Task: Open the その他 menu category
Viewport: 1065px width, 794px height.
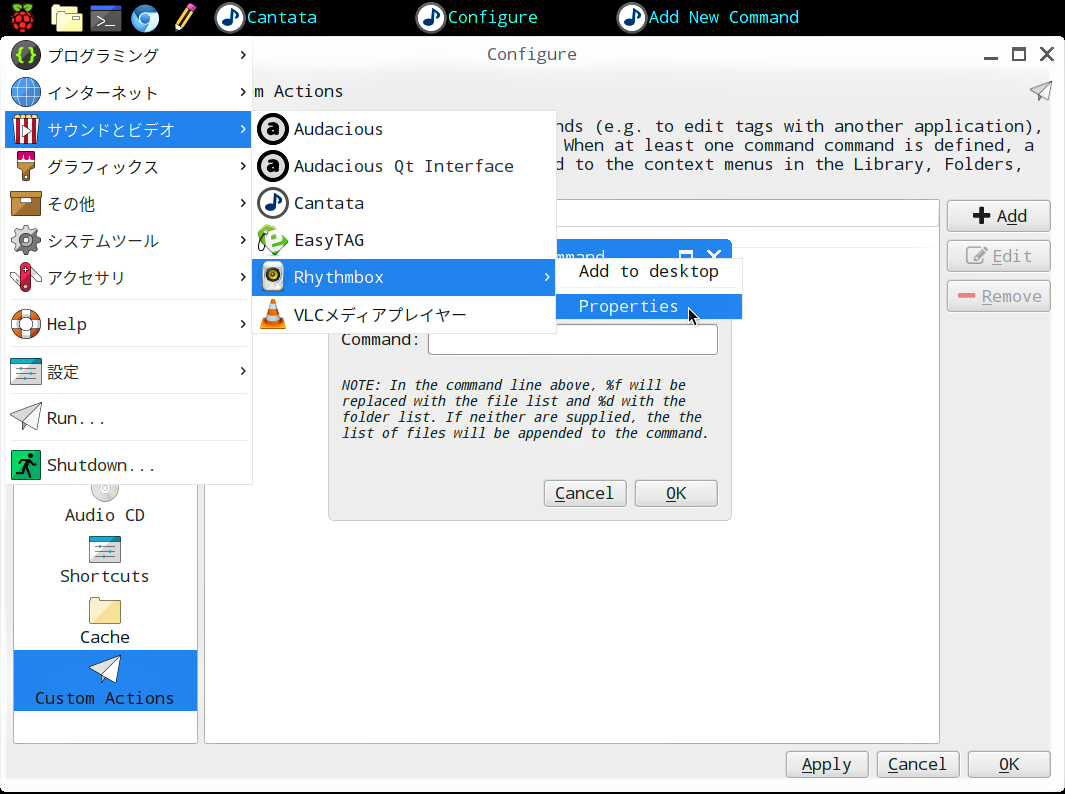Action: point(128,203)
